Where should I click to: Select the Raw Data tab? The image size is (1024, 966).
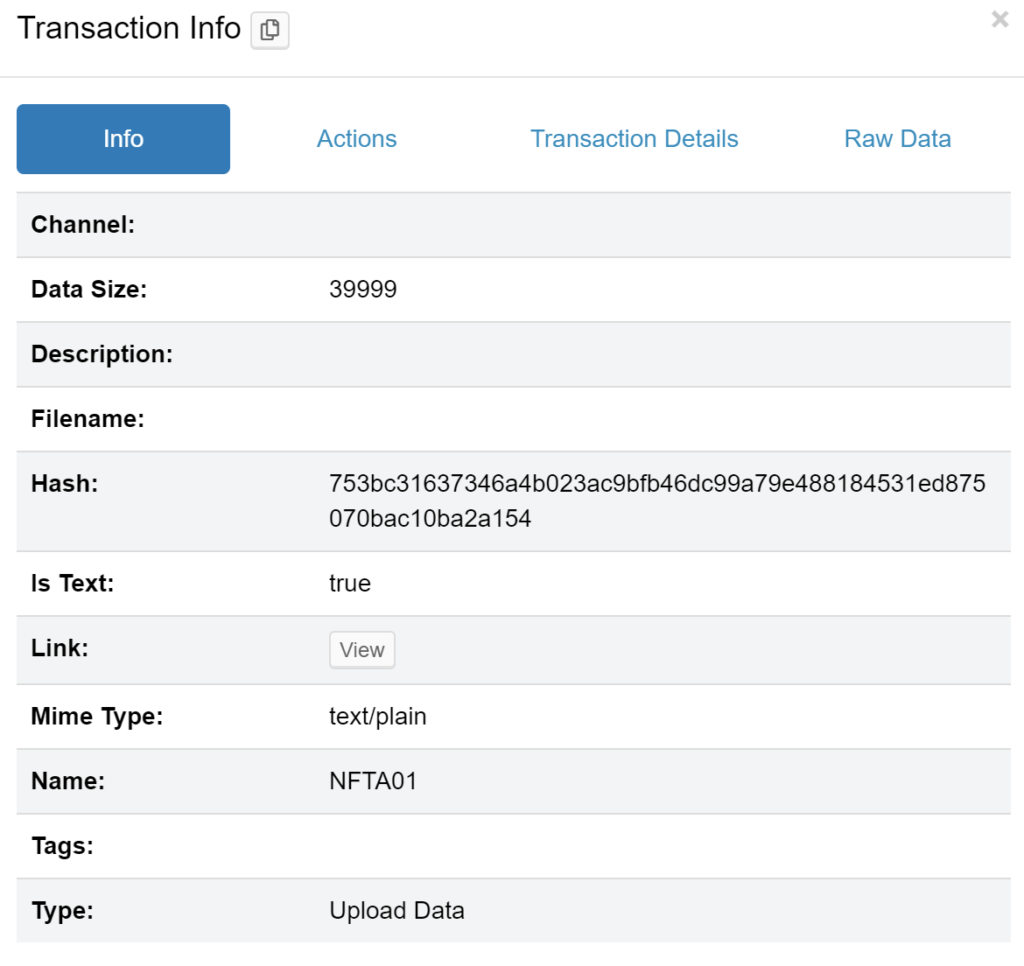click(x=897, y=139)
